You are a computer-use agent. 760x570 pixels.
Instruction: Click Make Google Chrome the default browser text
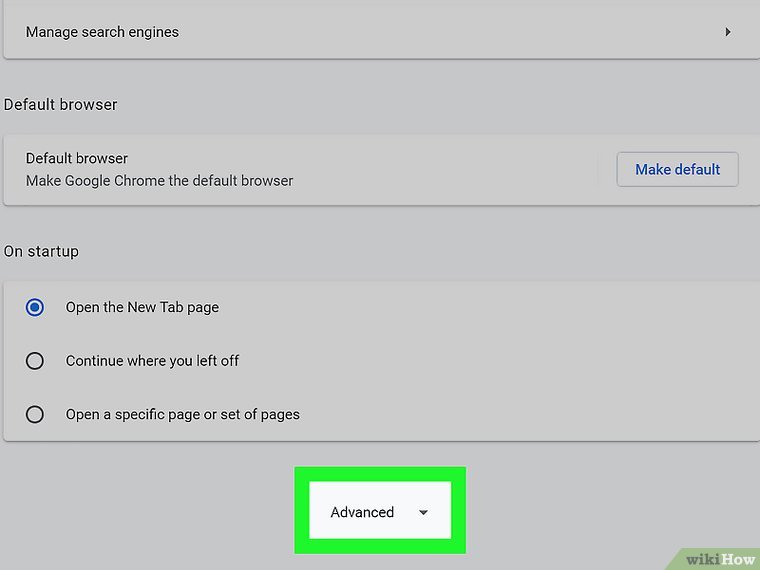click(159, 181)
